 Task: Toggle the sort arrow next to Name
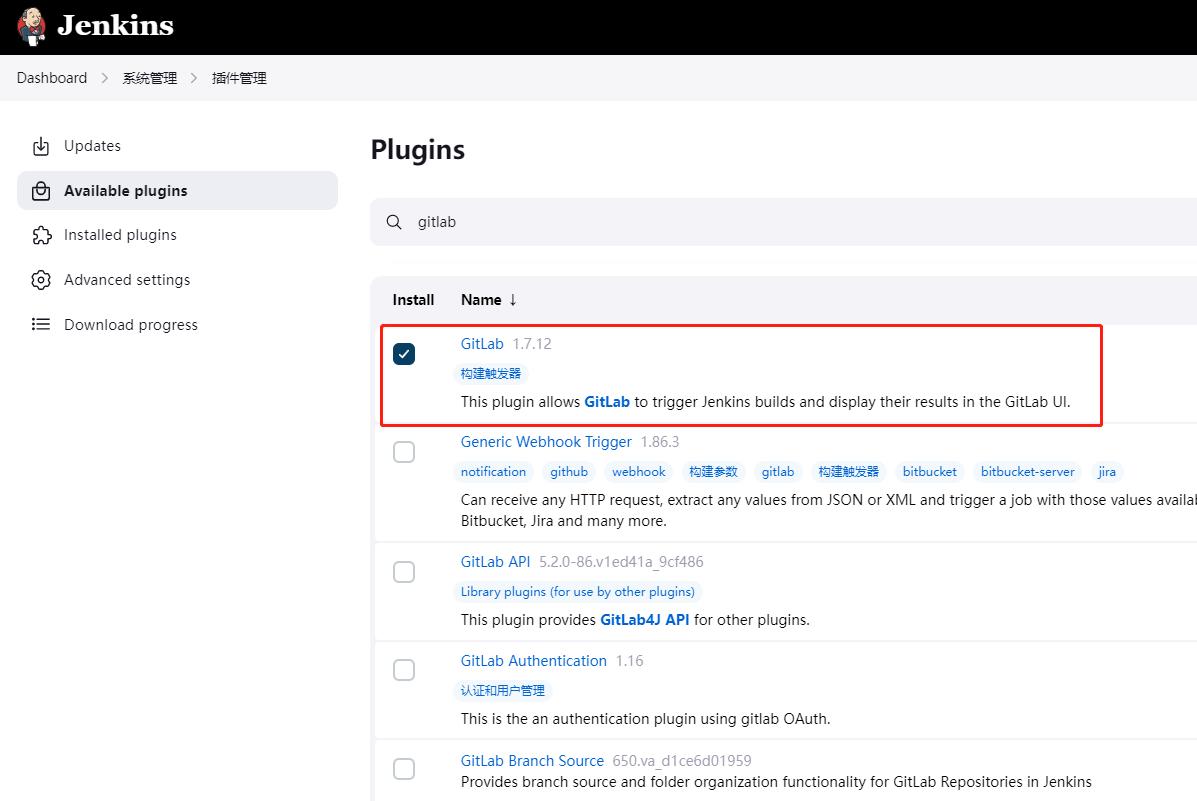point(511,299)
